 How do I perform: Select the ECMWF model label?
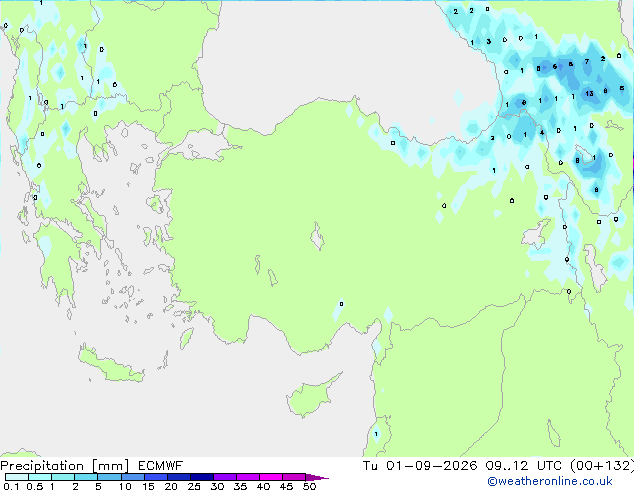(x=161, y=466)
